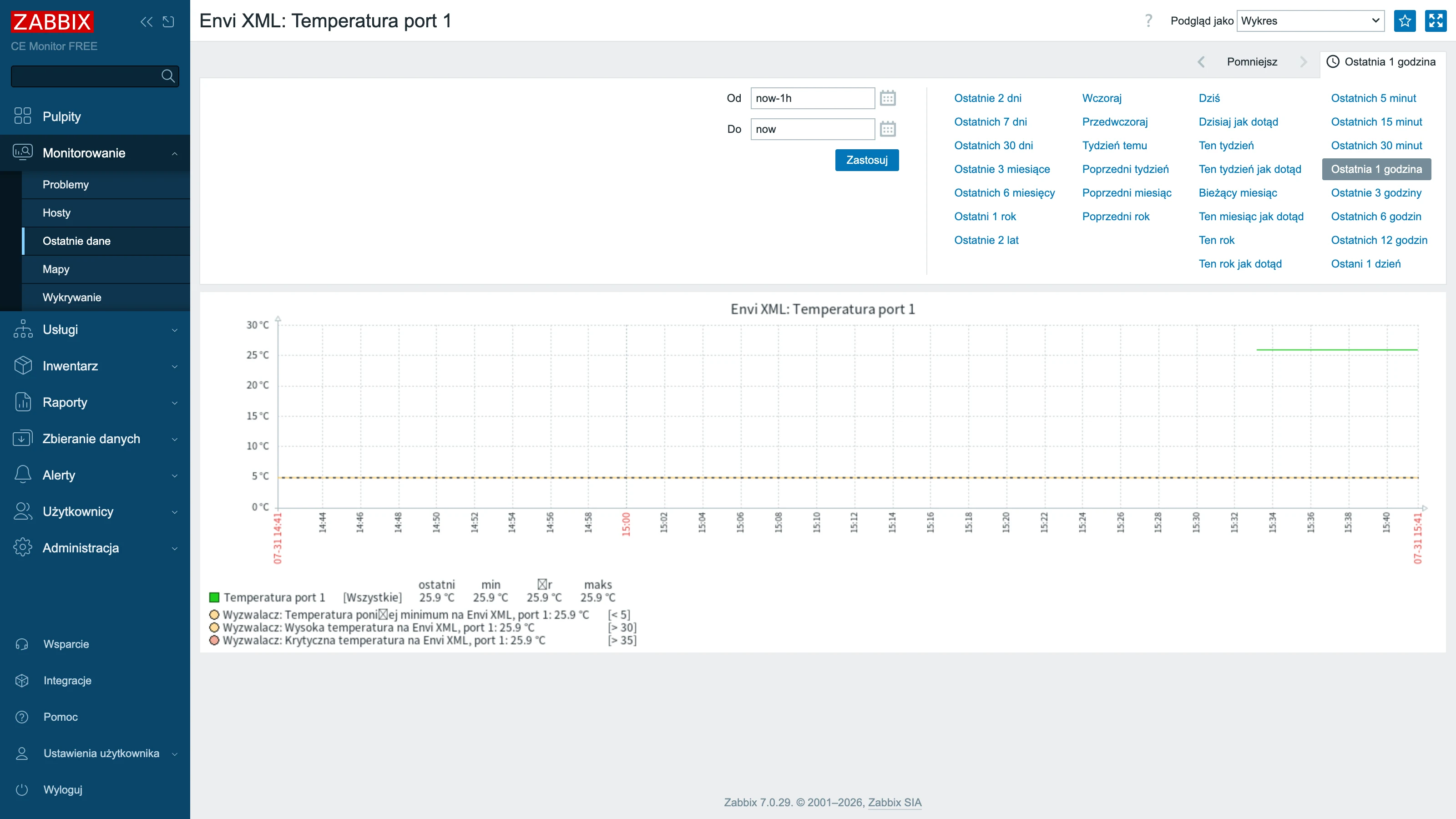Open the calendar picker for Od field
This screenshot has width=1456, height=819.
coord(887,98)
